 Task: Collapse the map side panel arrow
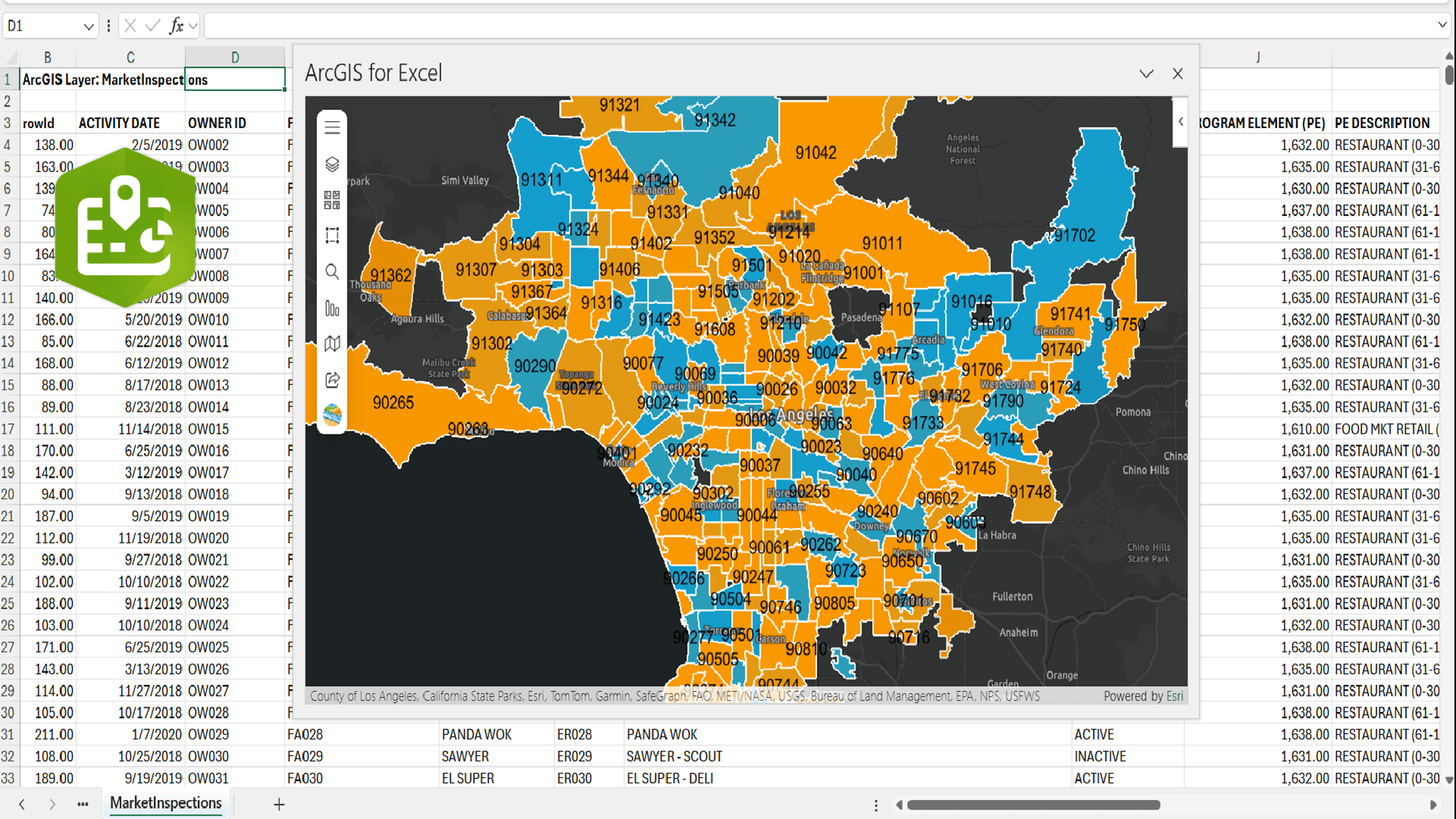[x=1180, y=121]
